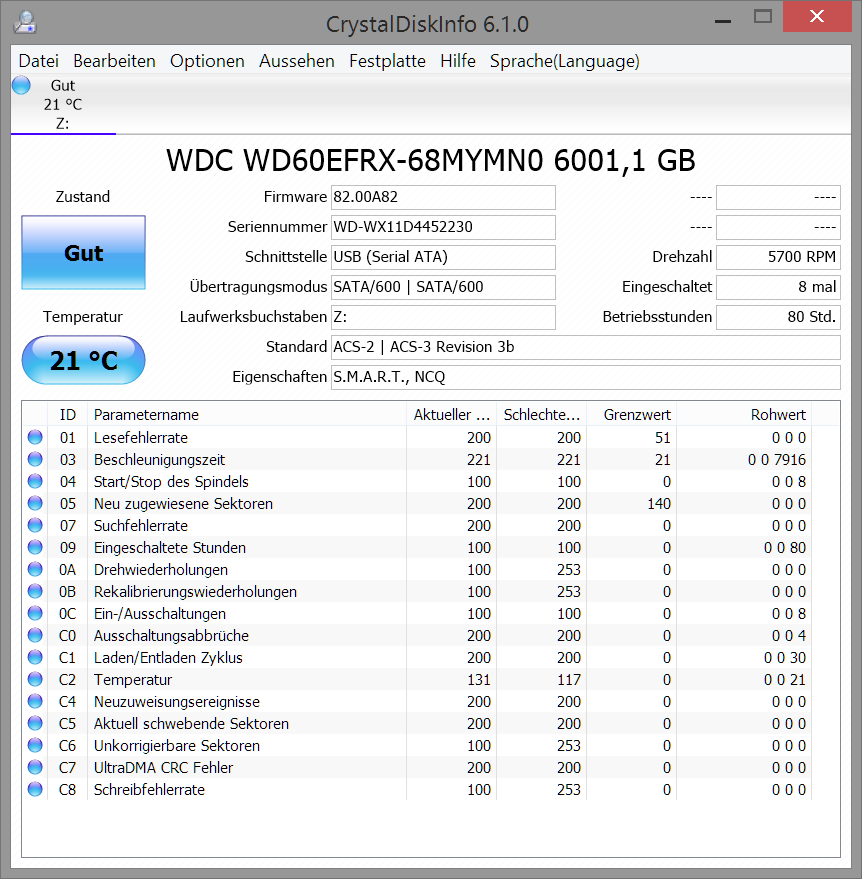Minimize the CrystalDiskInfo window
This screenshot has height=879, width=862.
tap(723, 21)
